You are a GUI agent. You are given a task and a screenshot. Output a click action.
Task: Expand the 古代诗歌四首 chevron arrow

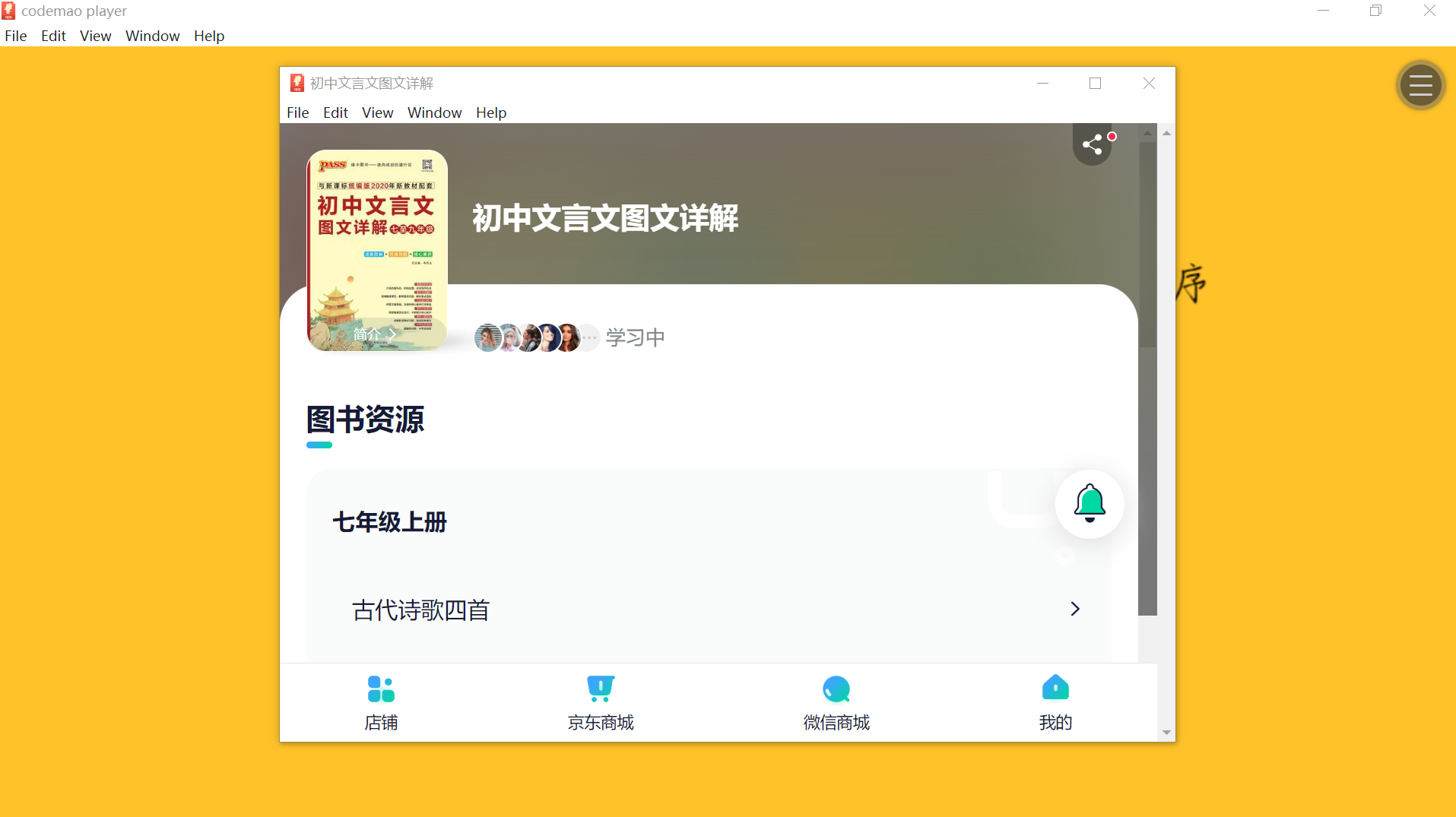1075,609
